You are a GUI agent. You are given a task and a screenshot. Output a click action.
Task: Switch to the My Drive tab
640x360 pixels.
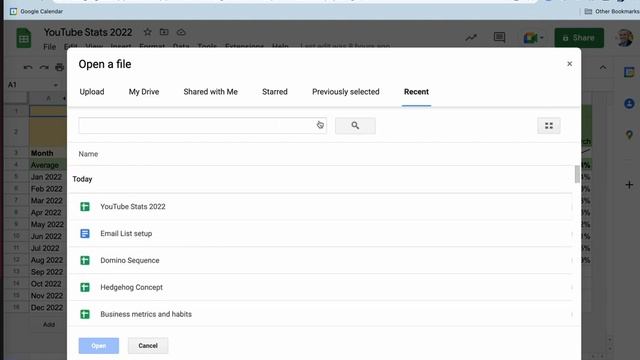click(x=144, y=92)
